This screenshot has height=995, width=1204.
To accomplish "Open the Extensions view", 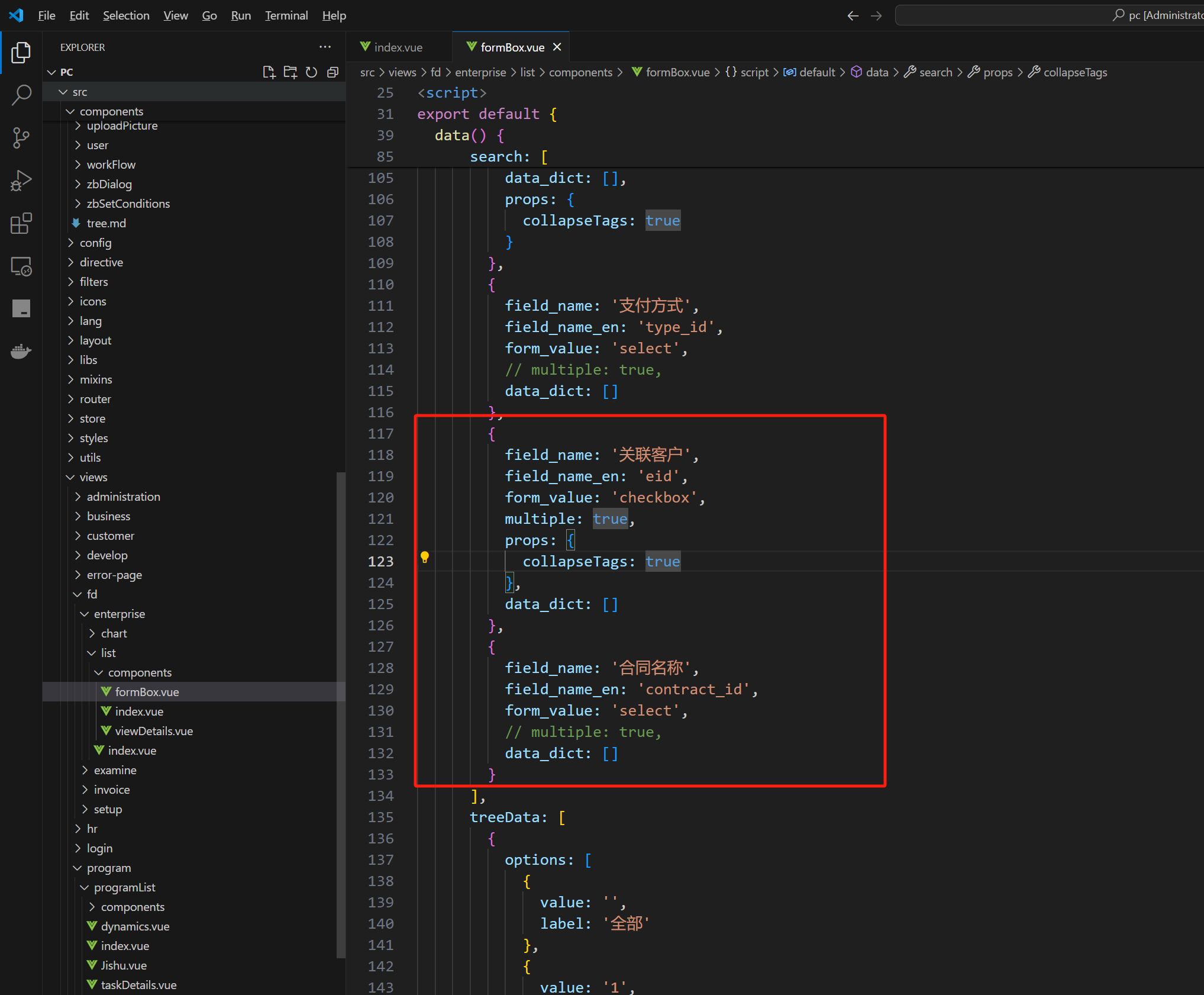I will [21, 224].
